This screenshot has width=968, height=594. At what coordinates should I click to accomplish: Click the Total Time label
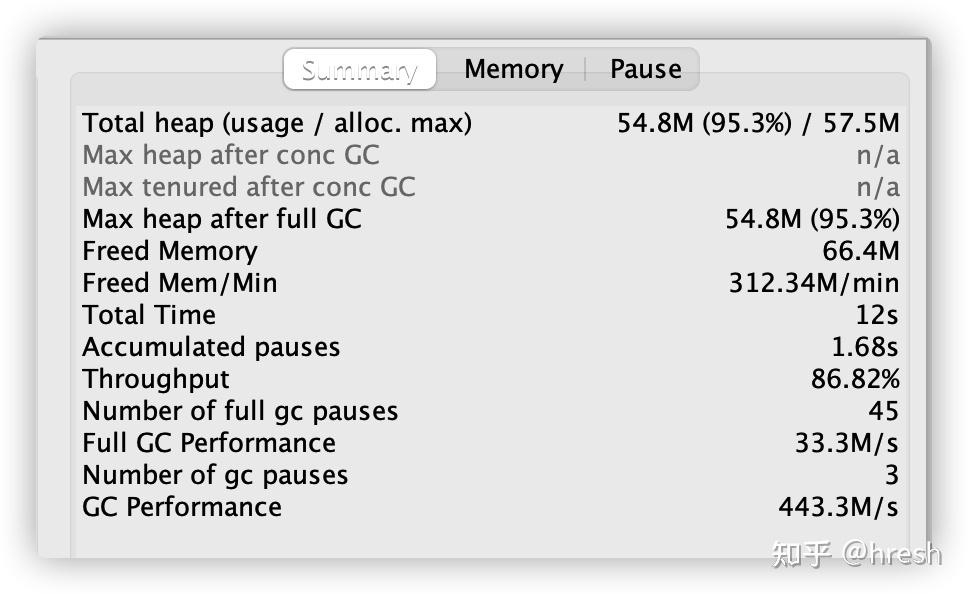148,315
